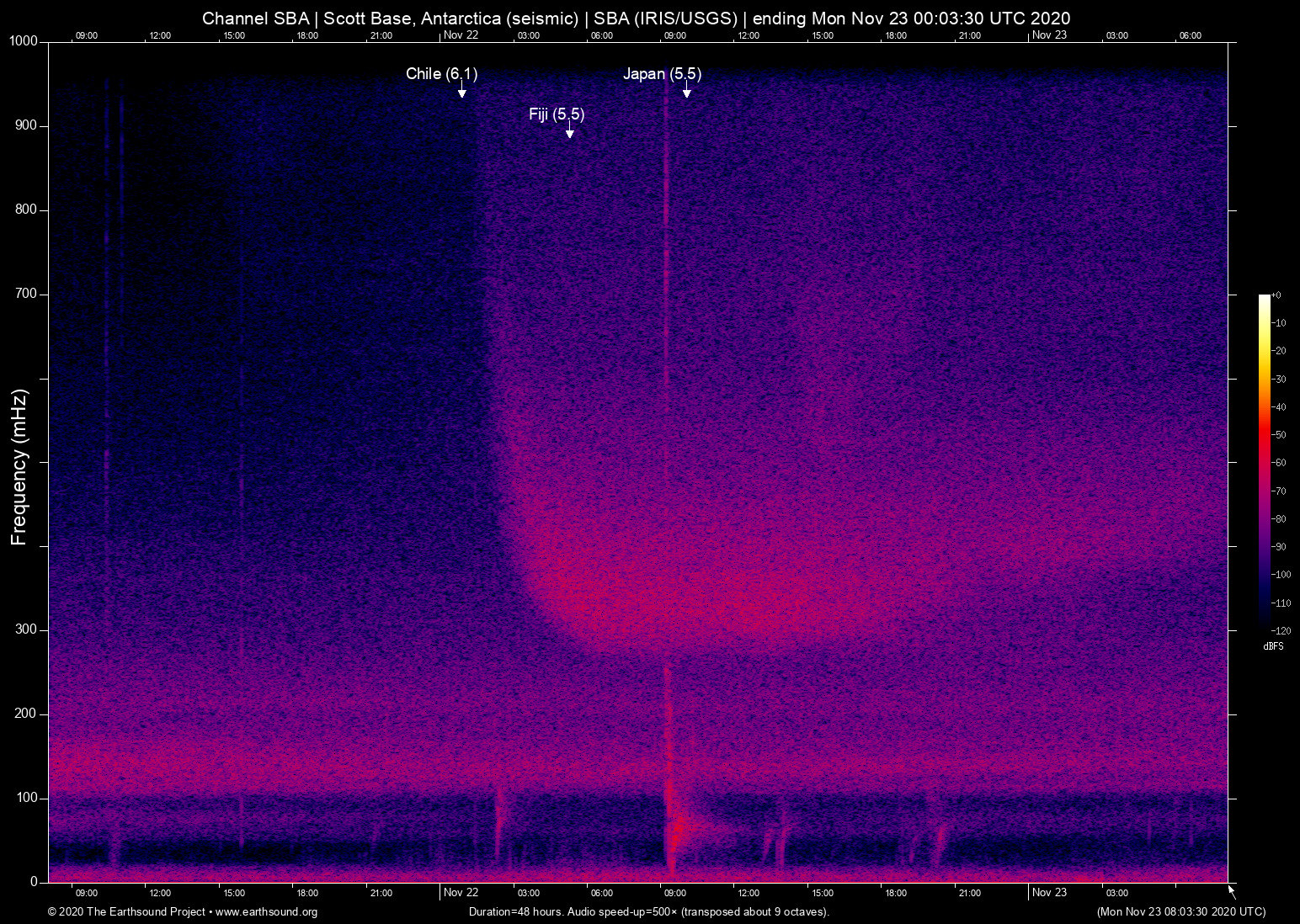Click the Duration=48 hours text

pos(516,912)
